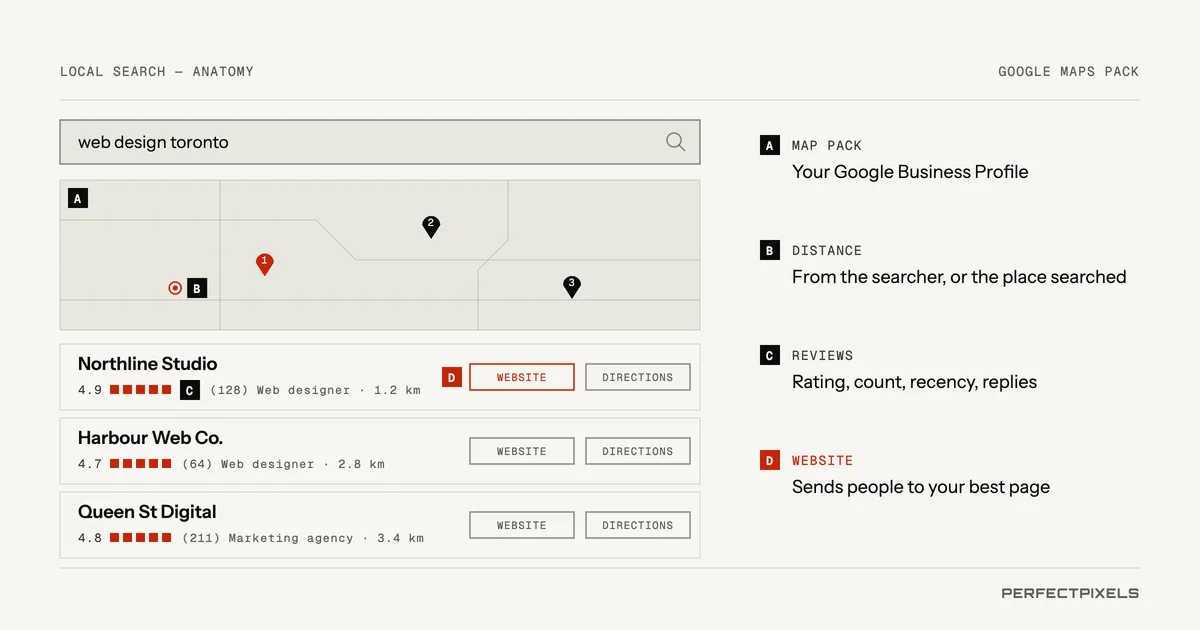This screenshot has width=1200, height=630.
Task: Open the Queen St Digital listing title
Action: pos(147,512)
